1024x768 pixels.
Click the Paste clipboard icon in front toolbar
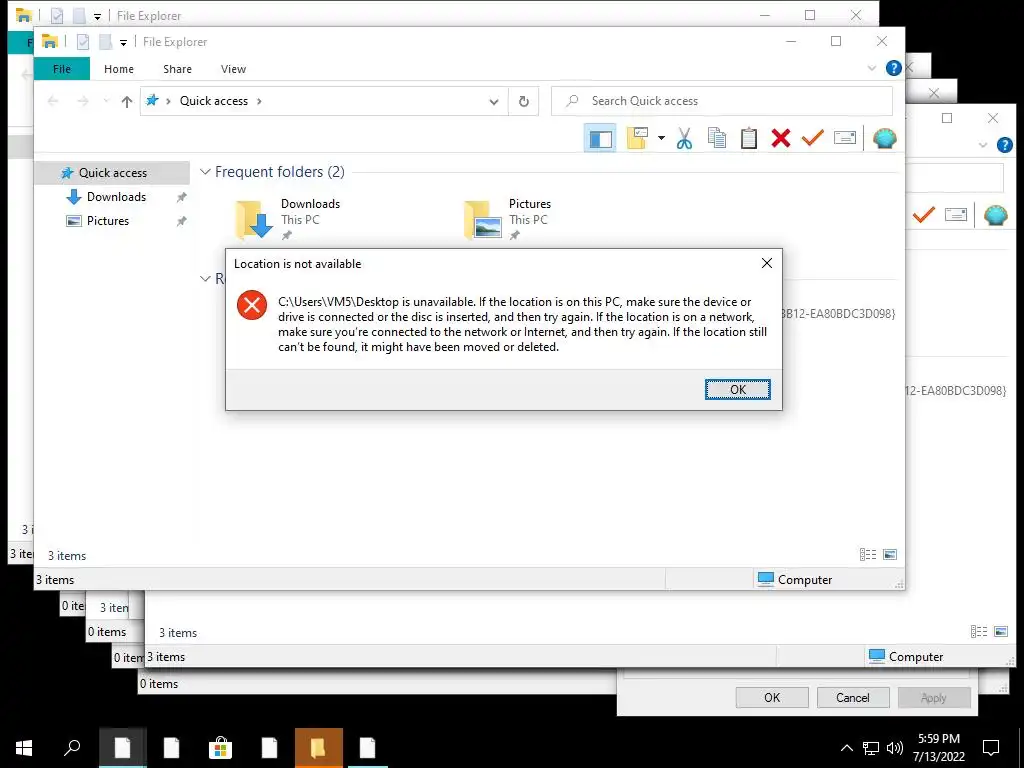[748, 138]
